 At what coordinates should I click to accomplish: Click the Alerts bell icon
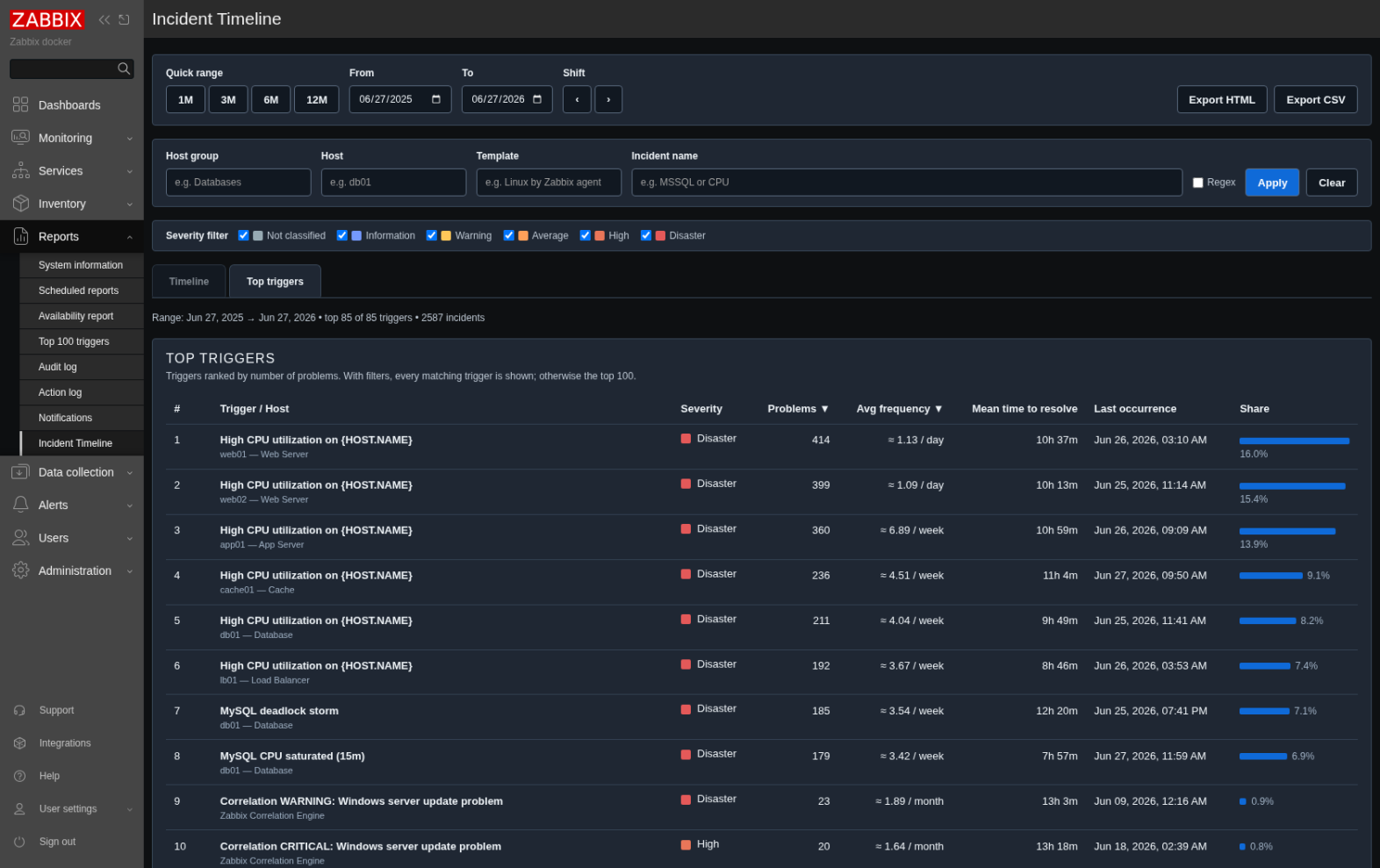pyautogui.click(x=20, y=505)
